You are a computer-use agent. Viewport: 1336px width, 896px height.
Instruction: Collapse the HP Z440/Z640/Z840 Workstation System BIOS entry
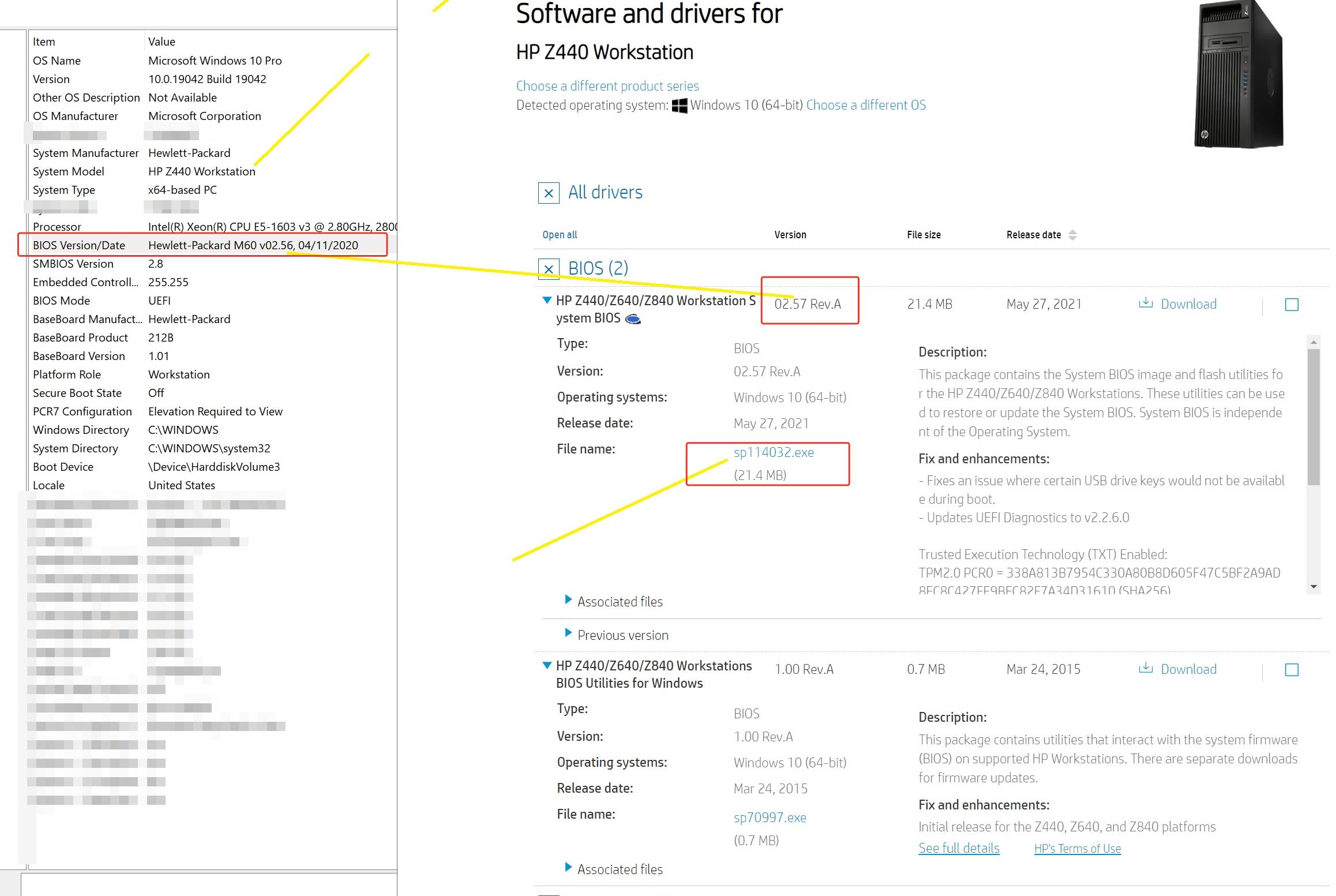547,300
